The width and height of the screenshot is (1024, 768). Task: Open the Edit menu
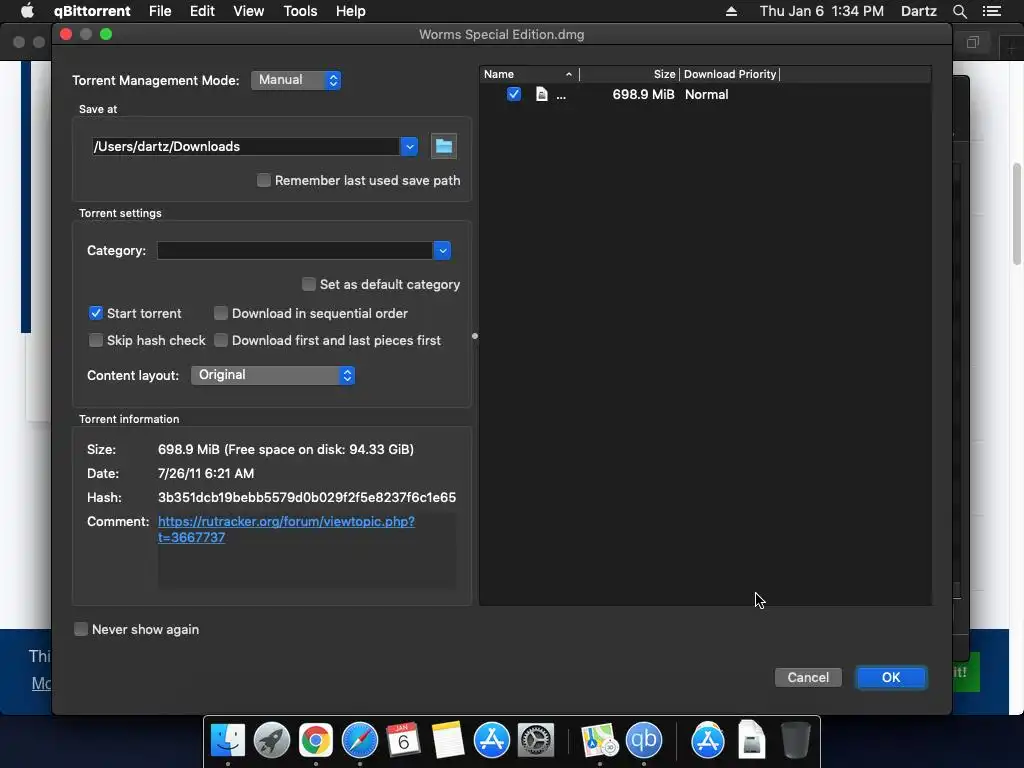[202, 11]
